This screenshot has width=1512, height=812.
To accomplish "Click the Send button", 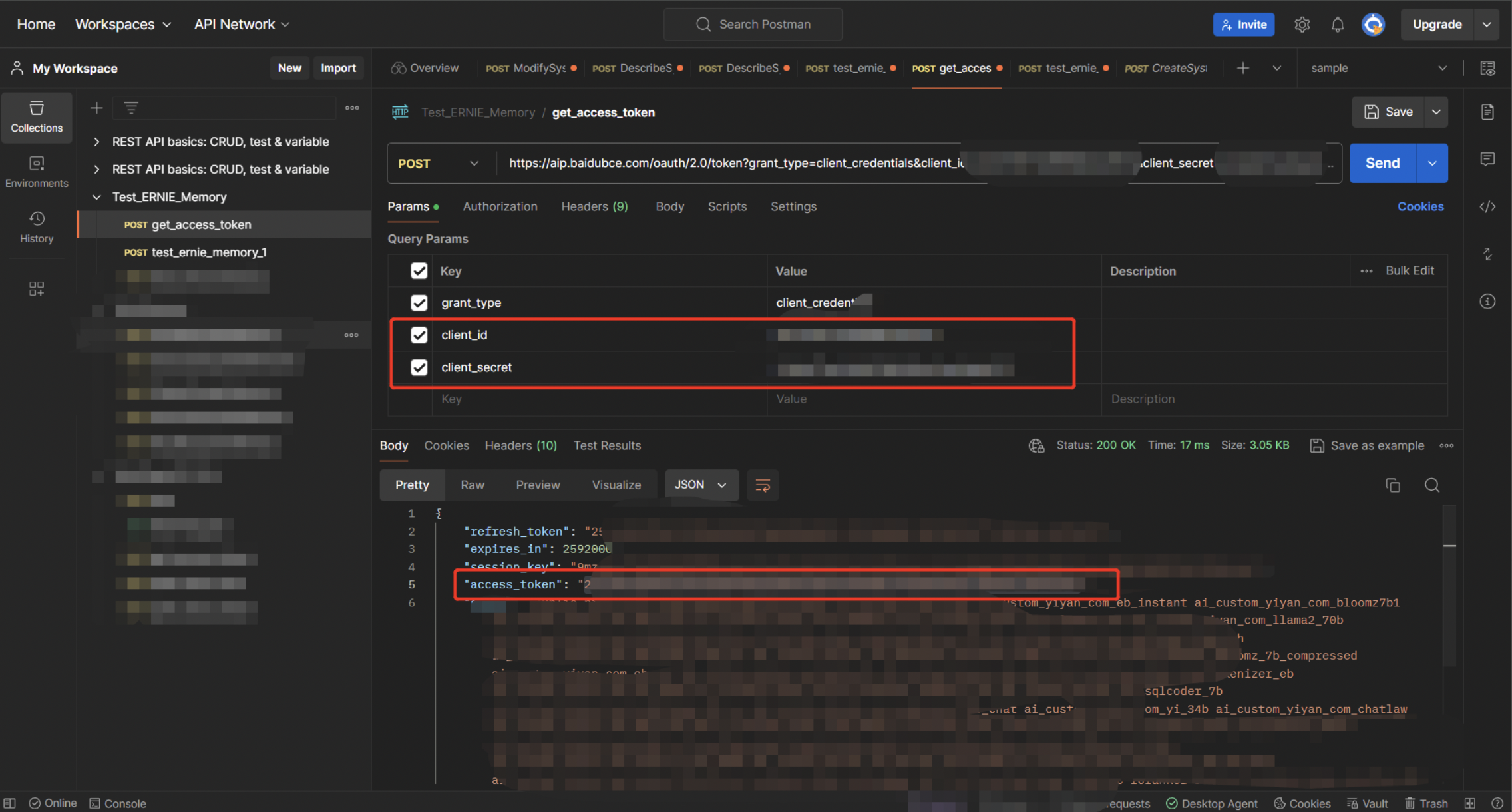I will point(1382,163).
